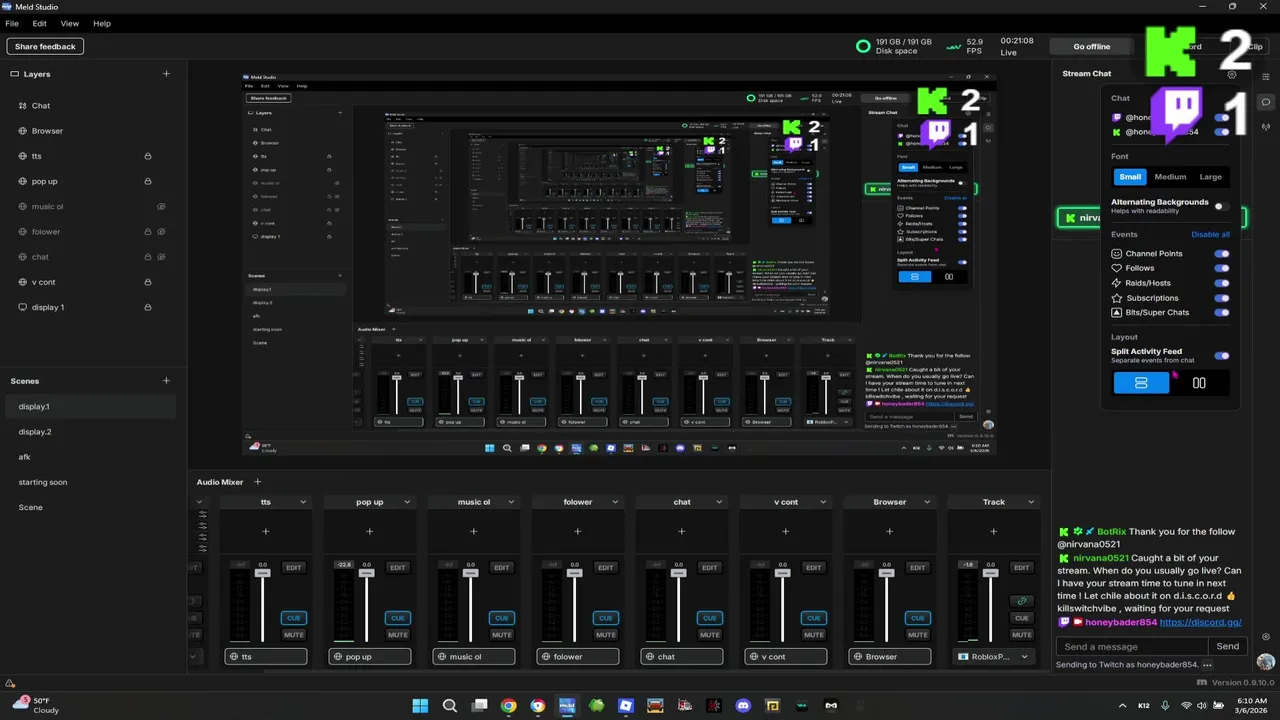Add effect to chat channel plus slot
This screenshot has width=1280, height=720.
681,532
